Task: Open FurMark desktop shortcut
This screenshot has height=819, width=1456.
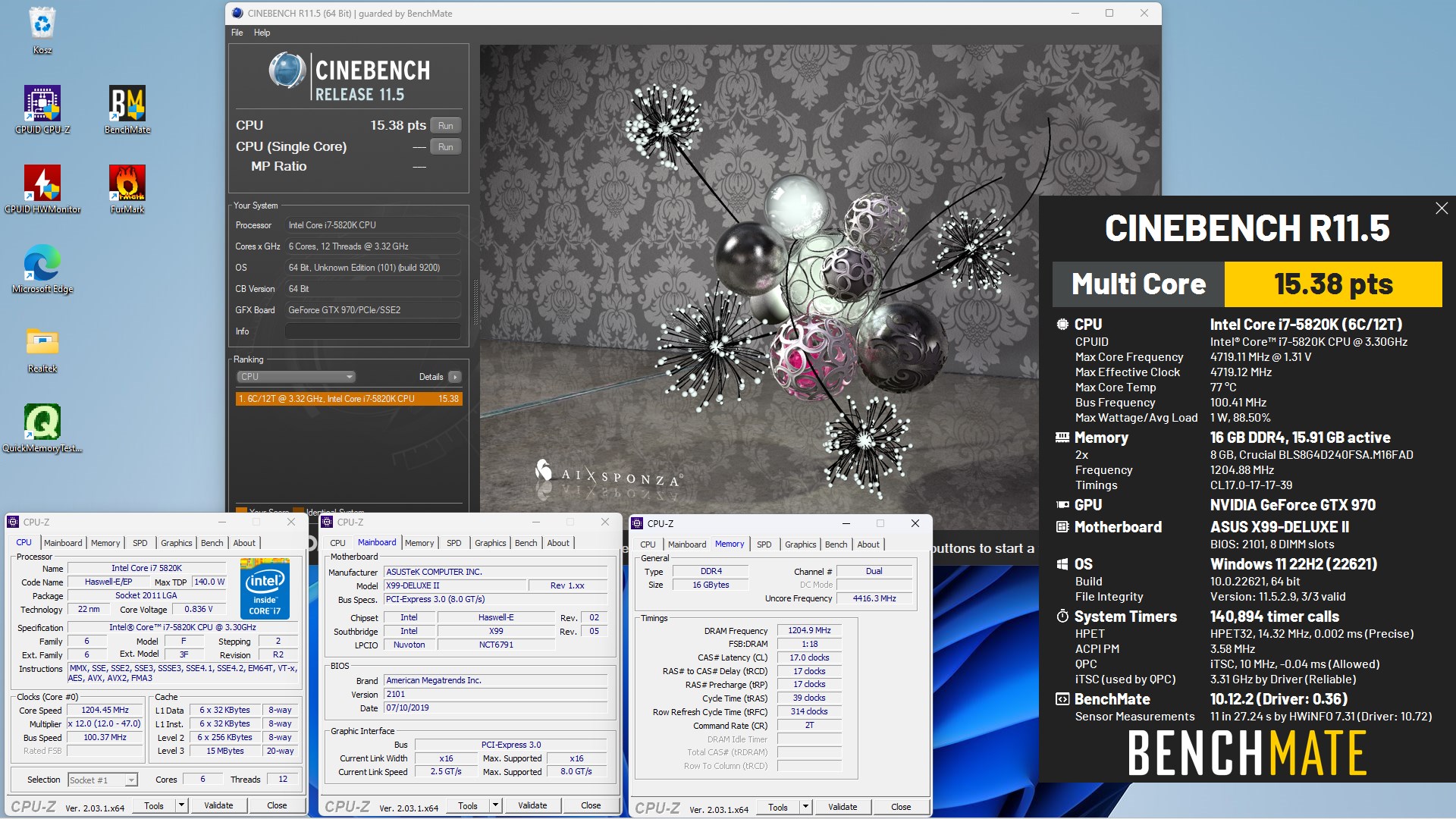Action: coord(127,190)
